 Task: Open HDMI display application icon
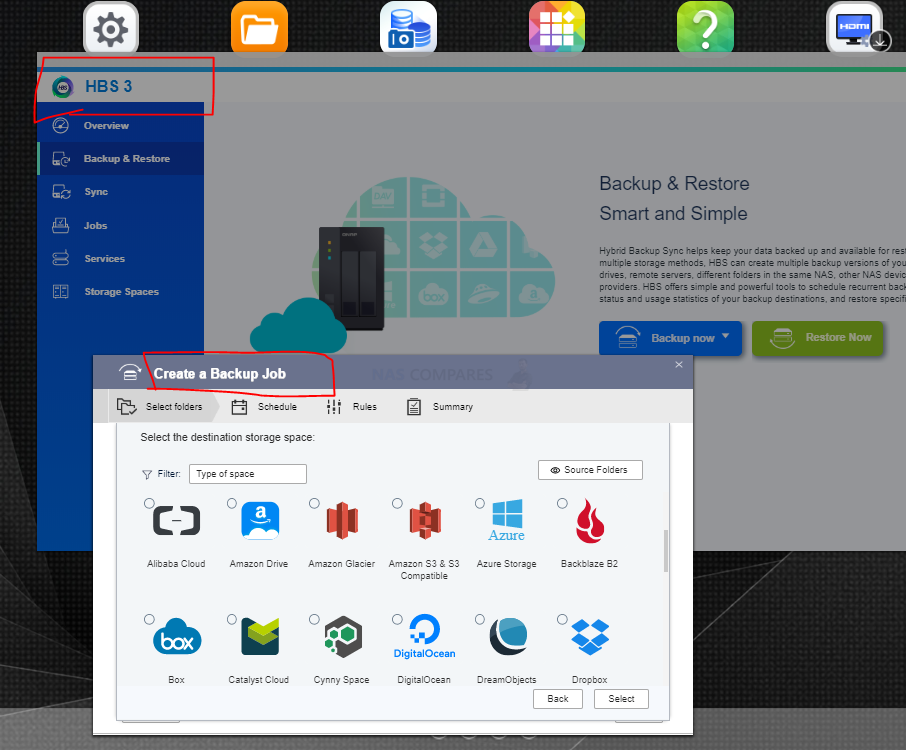[854, 28]
